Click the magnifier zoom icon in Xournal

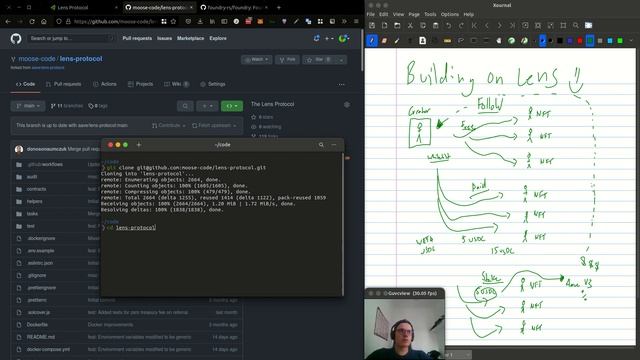(x=576, y=25)
